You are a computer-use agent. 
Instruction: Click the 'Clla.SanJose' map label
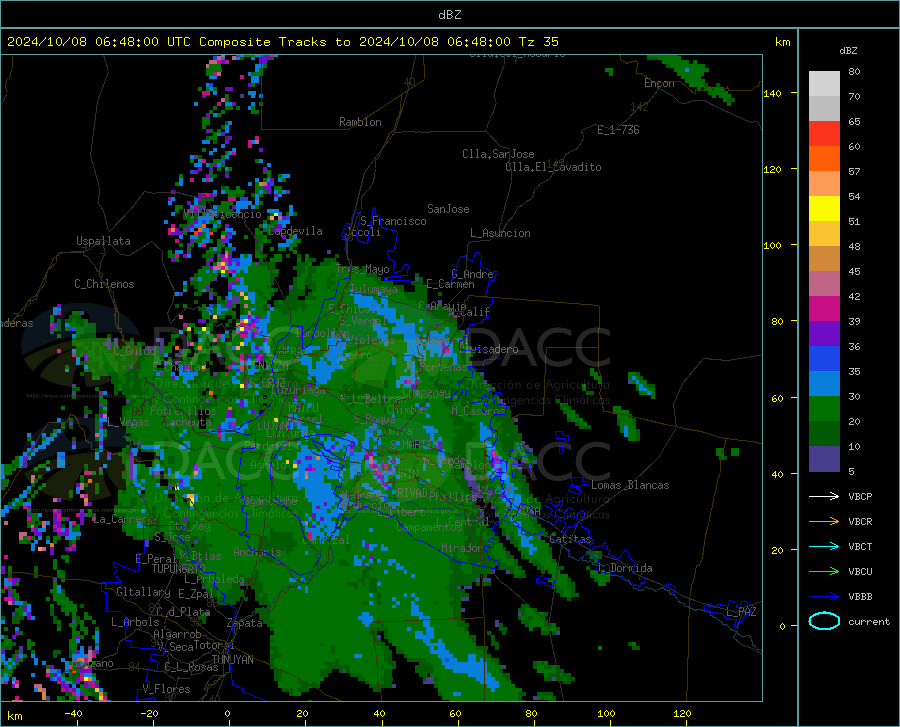[x=498, y=154]
